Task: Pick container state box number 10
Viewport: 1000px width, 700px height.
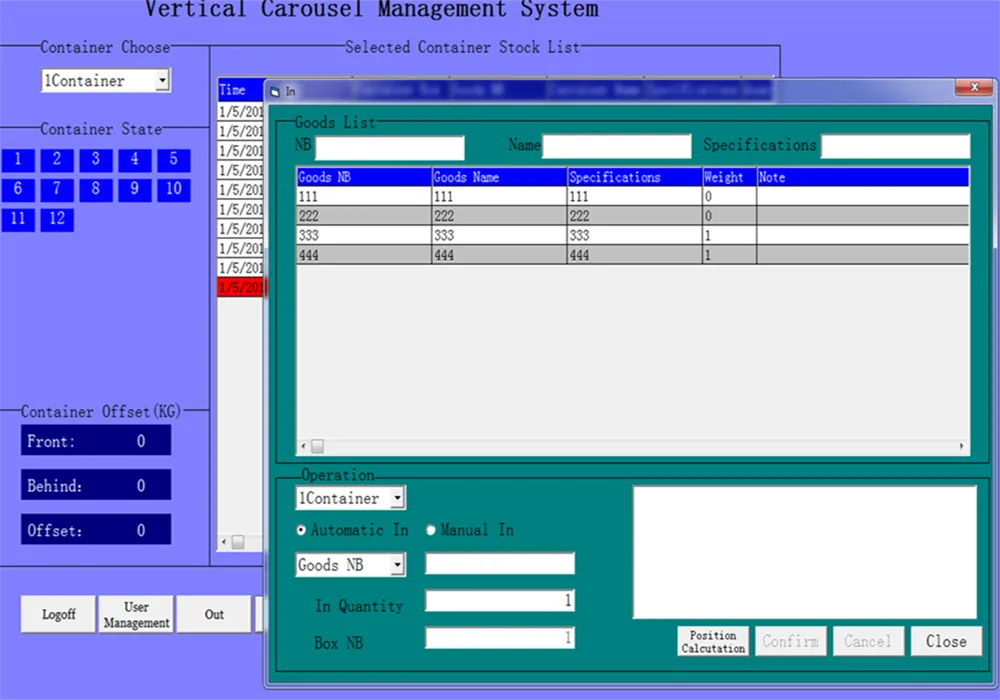Action: point(173,189)
